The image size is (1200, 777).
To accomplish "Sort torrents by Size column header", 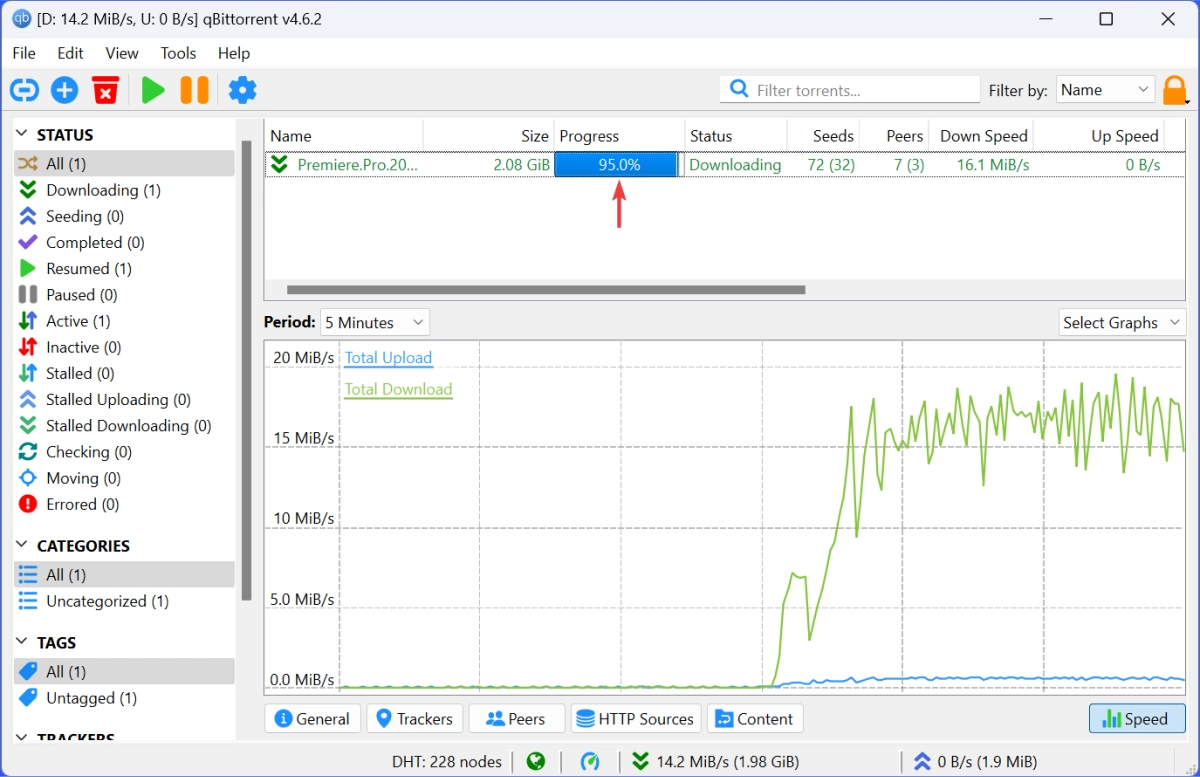I will click(x=489, y=136).
